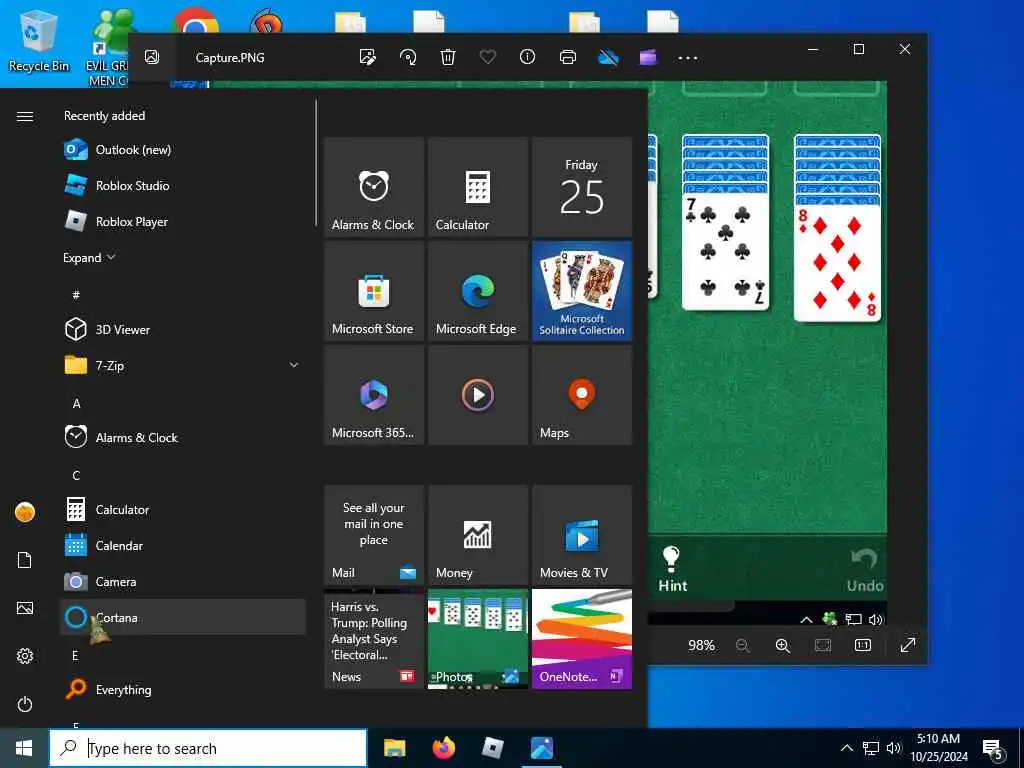Delete Capture.PNG with the trash icon
Viewport: 1024px width, 768px height.
(447, 57)
